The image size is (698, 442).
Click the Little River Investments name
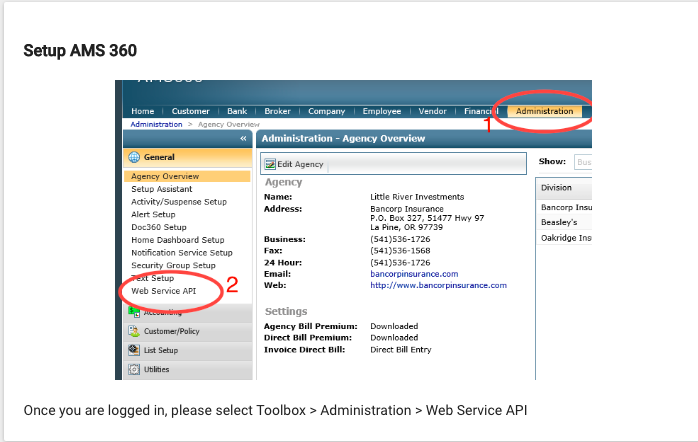tap(417, 197)
